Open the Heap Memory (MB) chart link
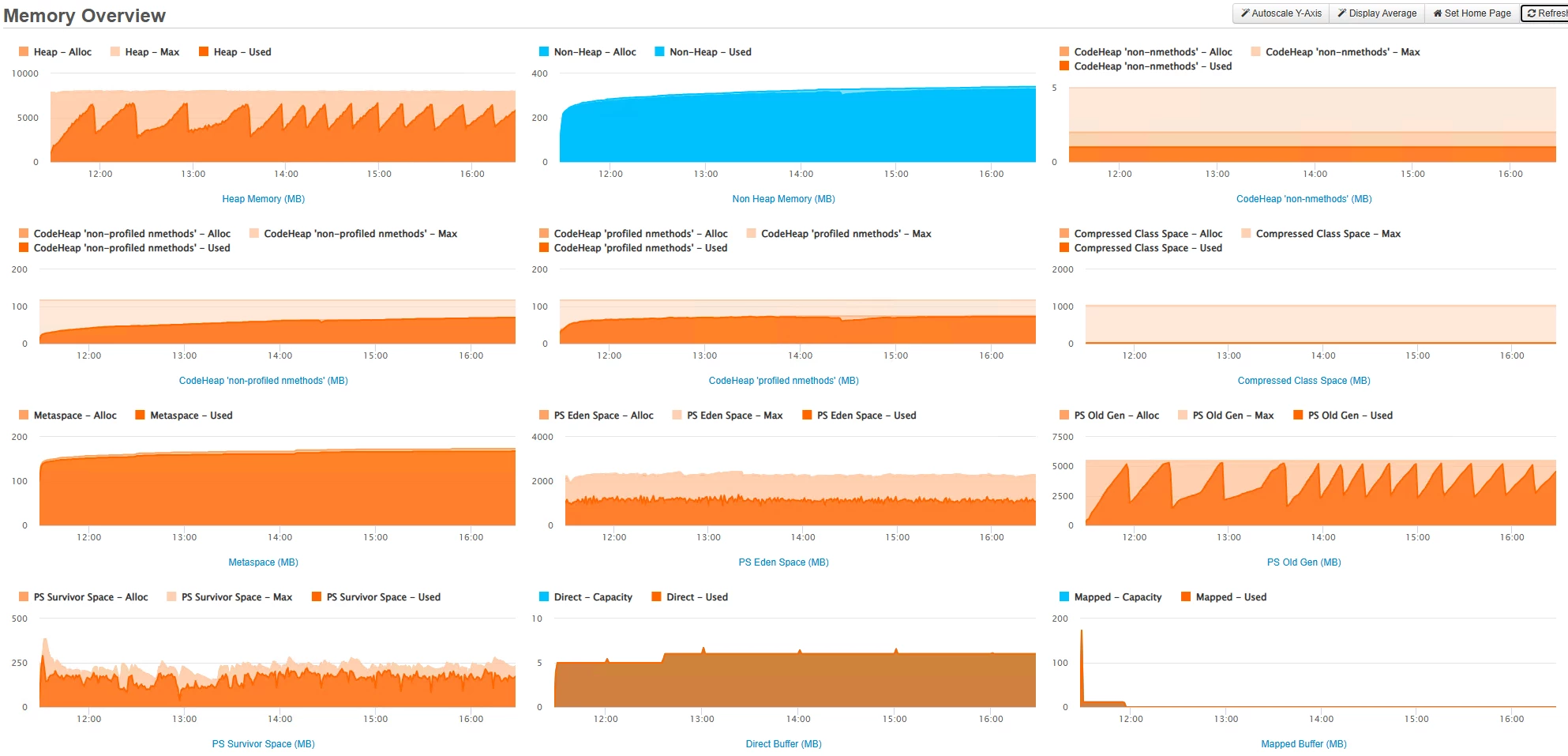Image resolution: width=1568 pixels, height=756 pixels. coord(263,199)
